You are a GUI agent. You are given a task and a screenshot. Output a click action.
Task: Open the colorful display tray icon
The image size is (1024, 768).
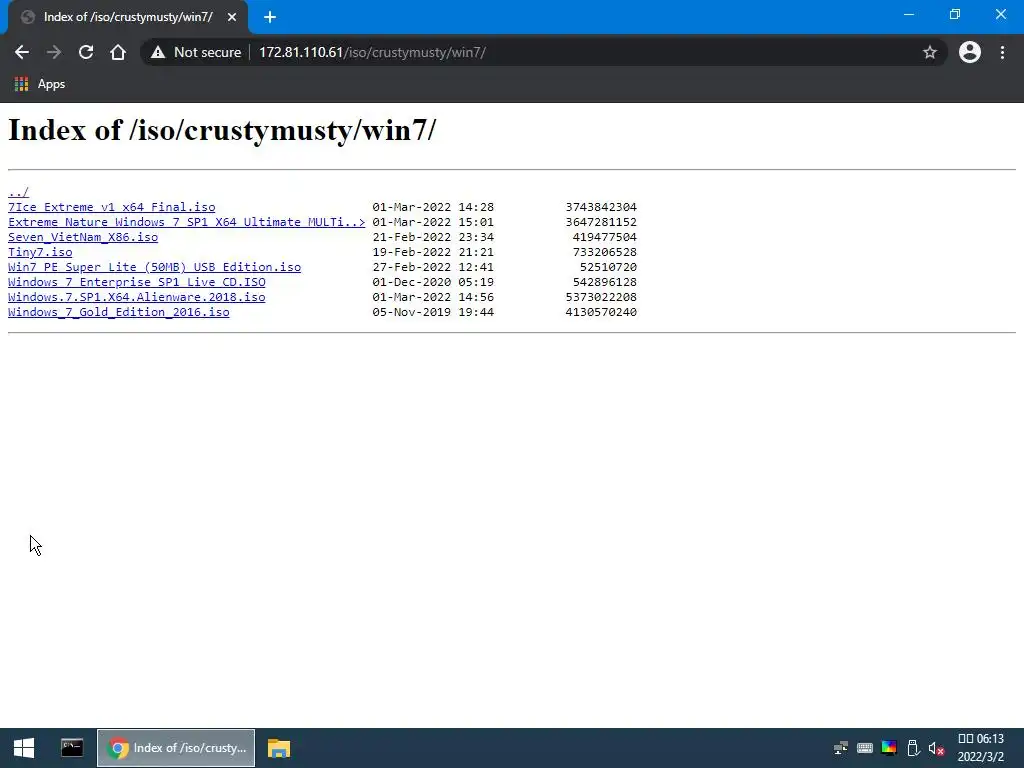point(889,748)
